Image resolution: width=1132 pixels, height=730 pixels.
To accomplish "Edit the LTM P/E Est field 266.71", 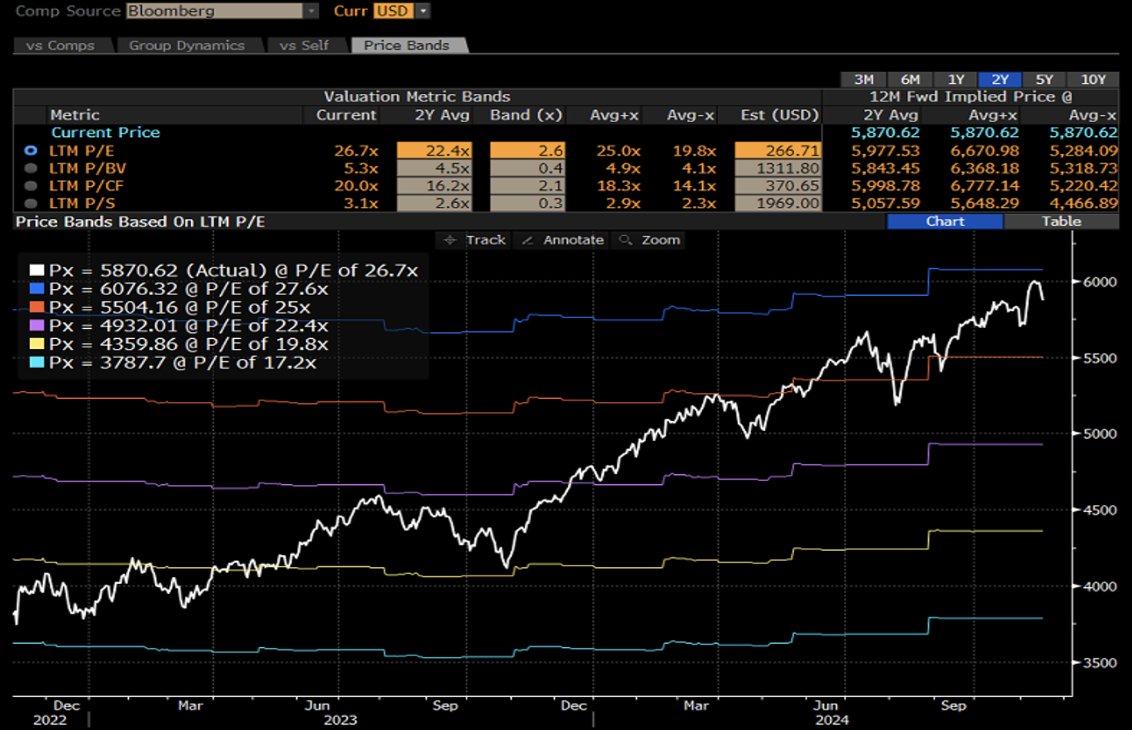I will pos(778,150).
